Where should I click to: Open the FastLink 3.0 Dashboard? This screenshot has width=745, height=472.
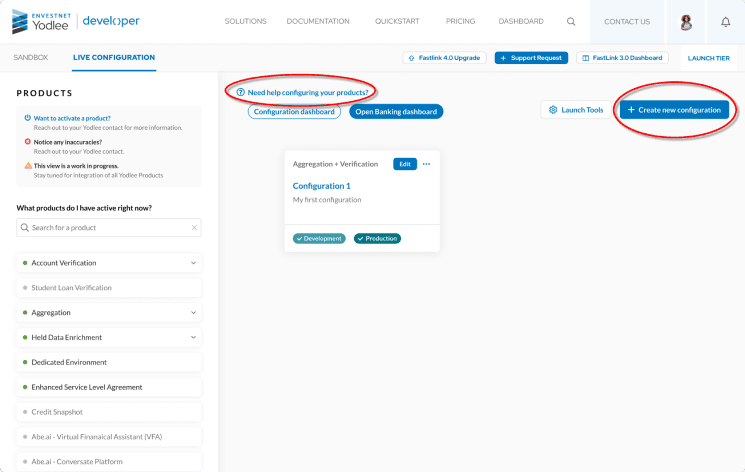[622, 58]
